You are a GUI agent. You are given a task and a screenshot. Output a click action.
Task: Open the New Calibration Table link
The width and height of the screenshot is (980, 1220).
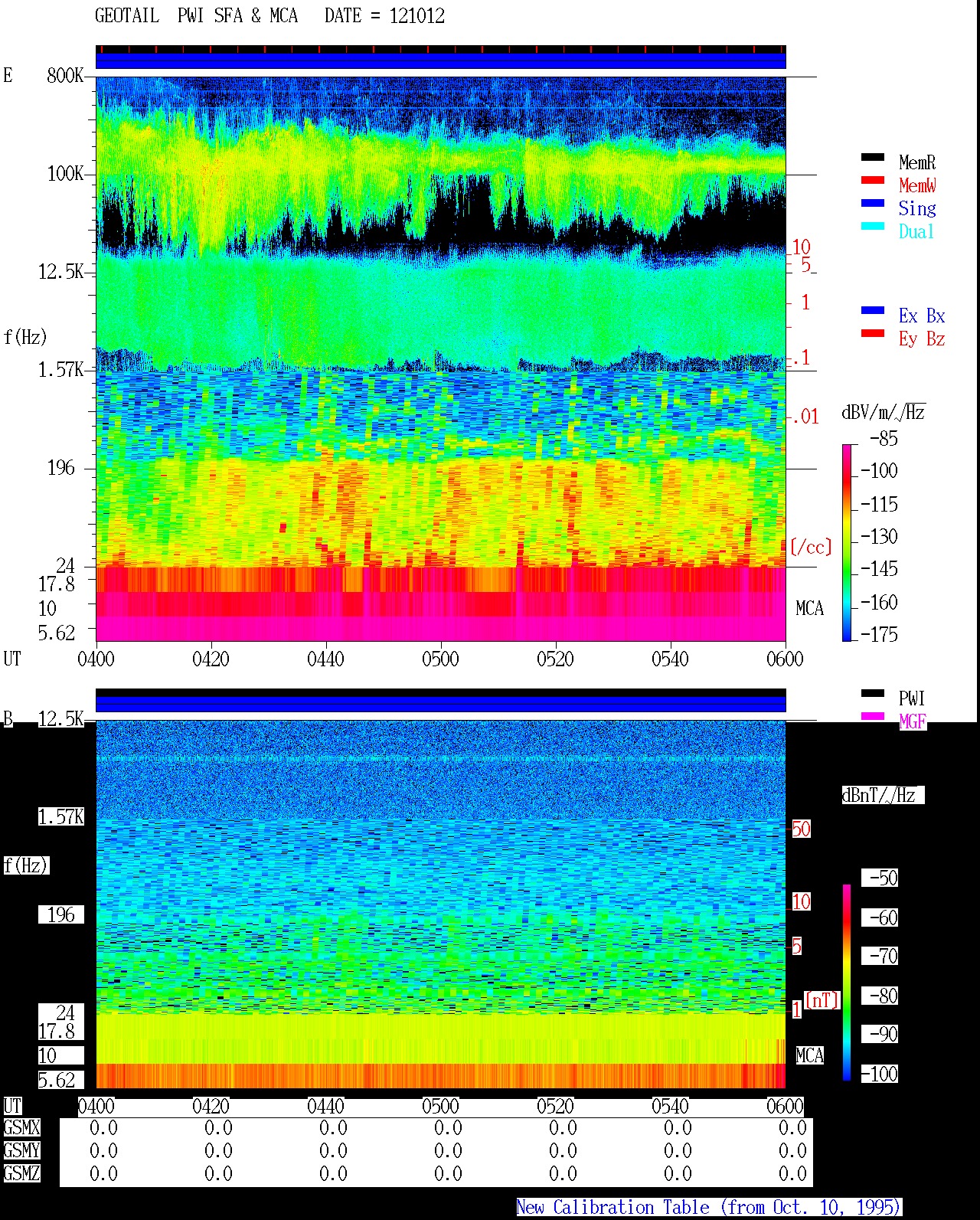(709, 1208)
